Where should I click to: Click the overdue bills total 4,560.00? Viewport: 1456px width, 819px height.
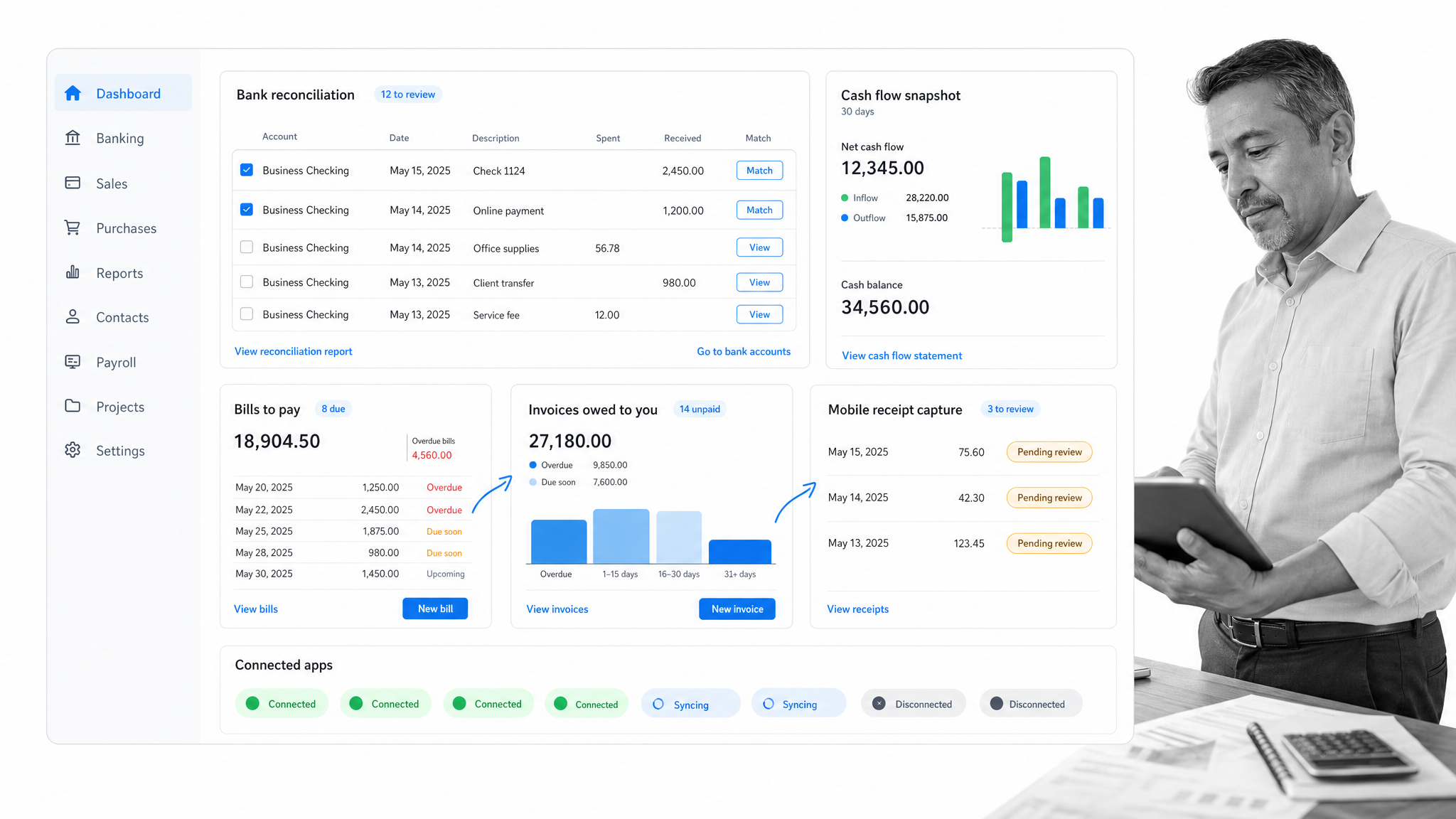(432, 455)
